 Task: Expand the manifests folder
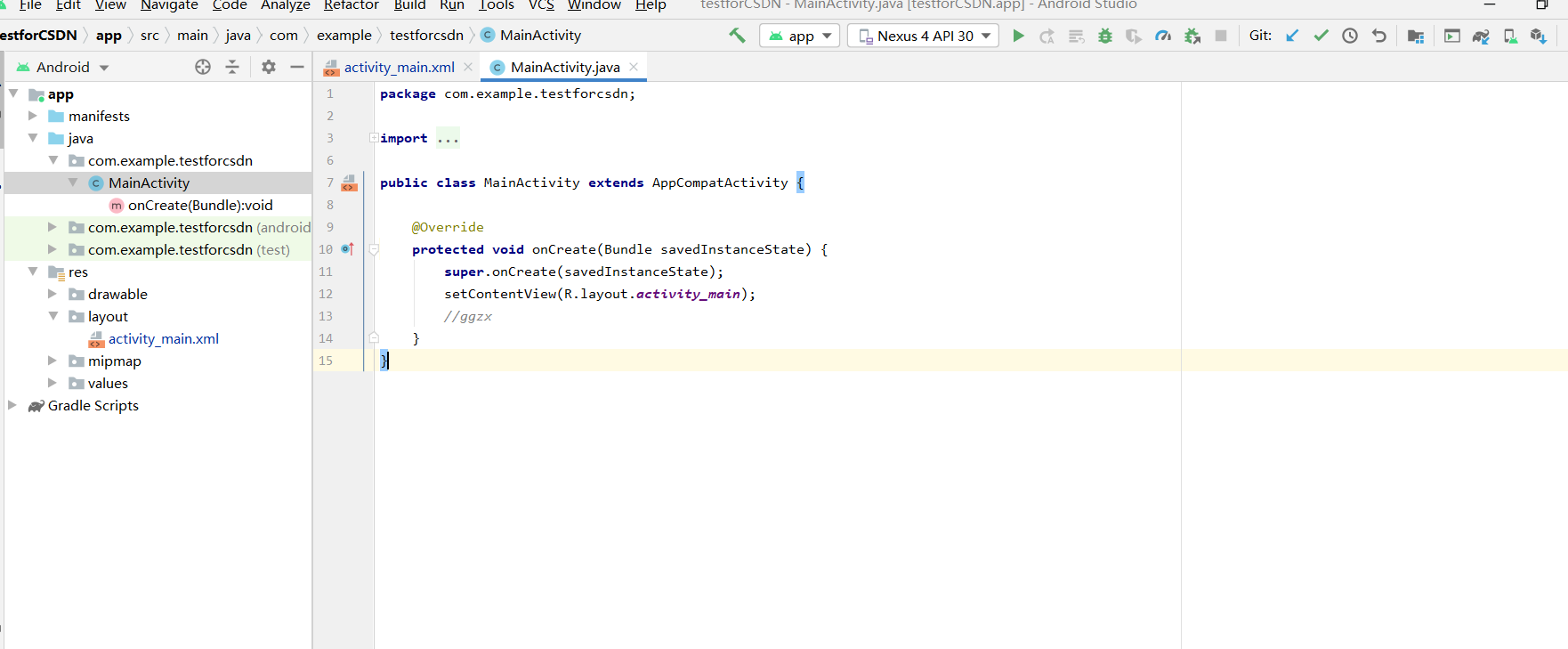point(32,116)
